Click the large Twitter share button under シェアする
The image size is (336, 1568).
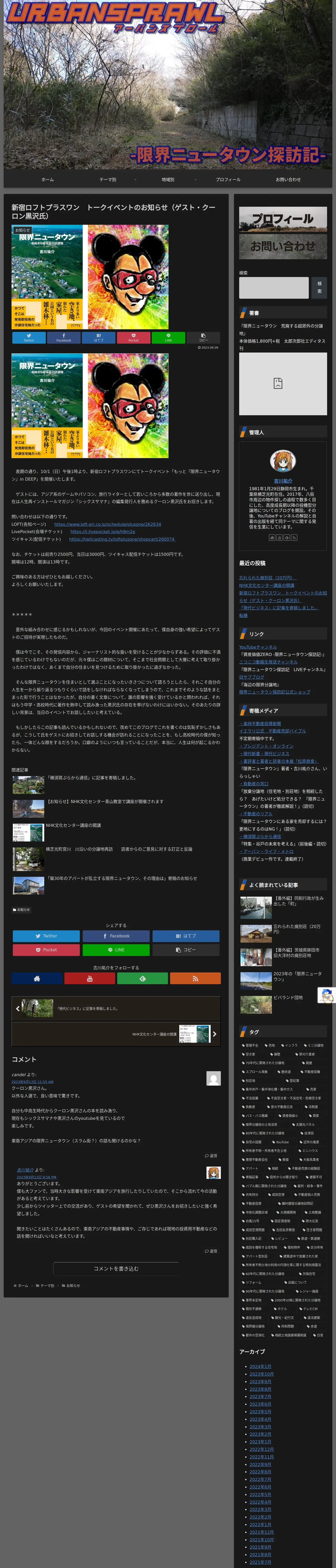point(46,936)
